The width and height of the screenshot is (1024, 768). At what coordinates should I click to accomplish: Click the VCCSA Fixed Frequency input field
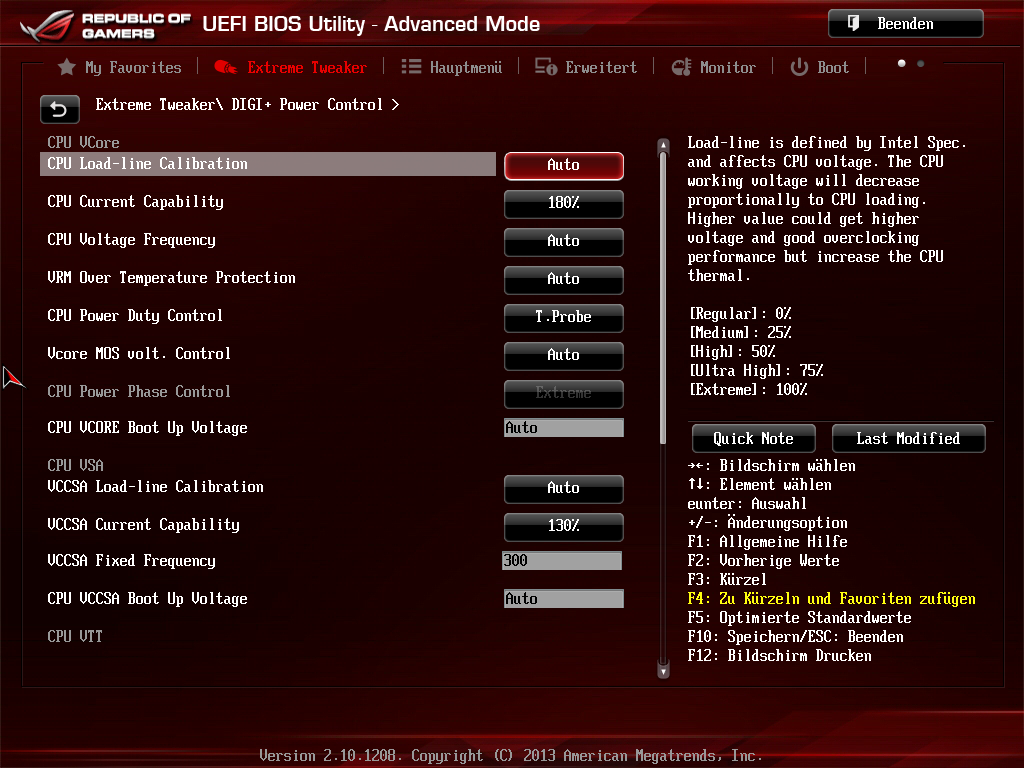coord(562,561)
